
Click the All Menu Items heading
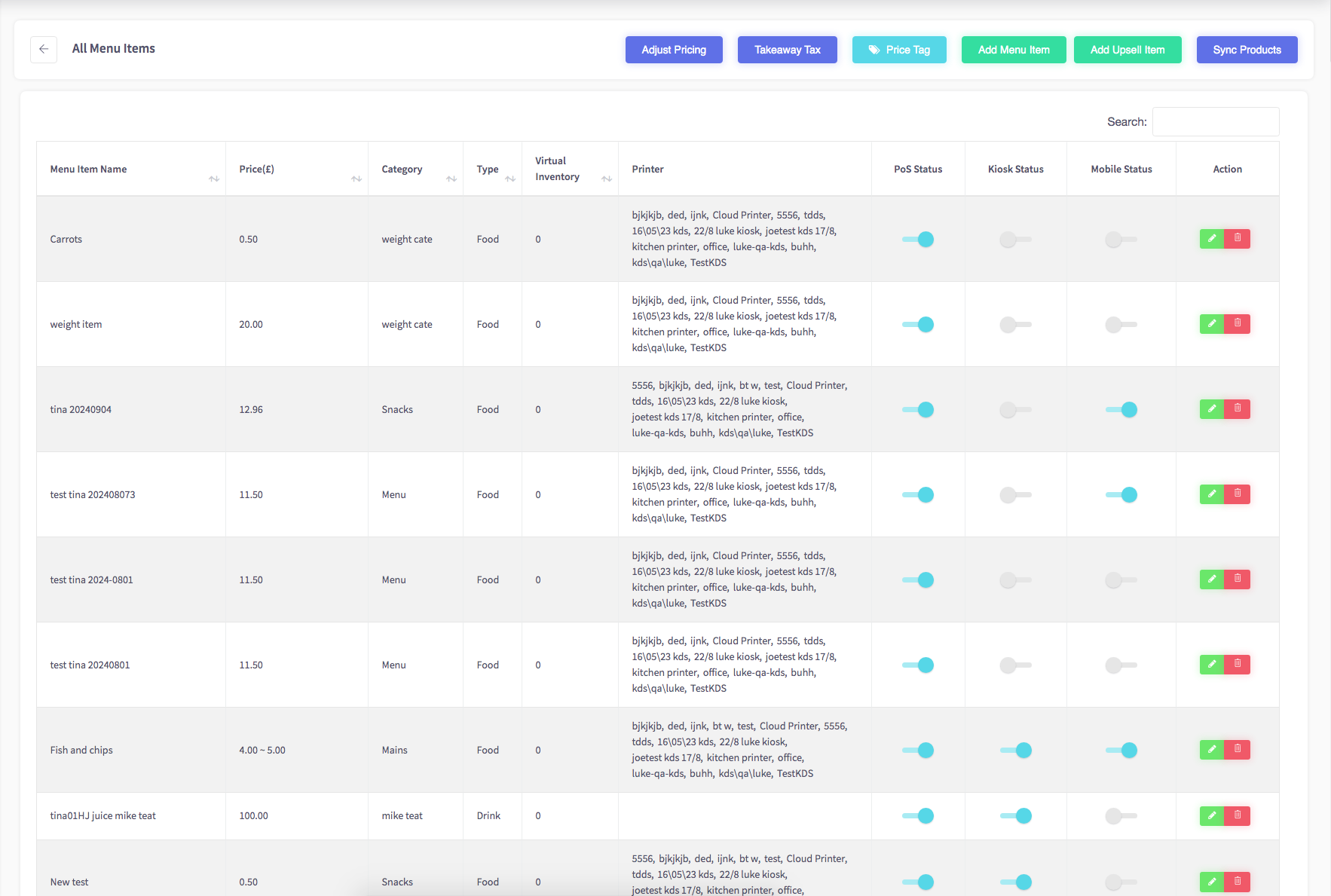click(x=114, y=48)
